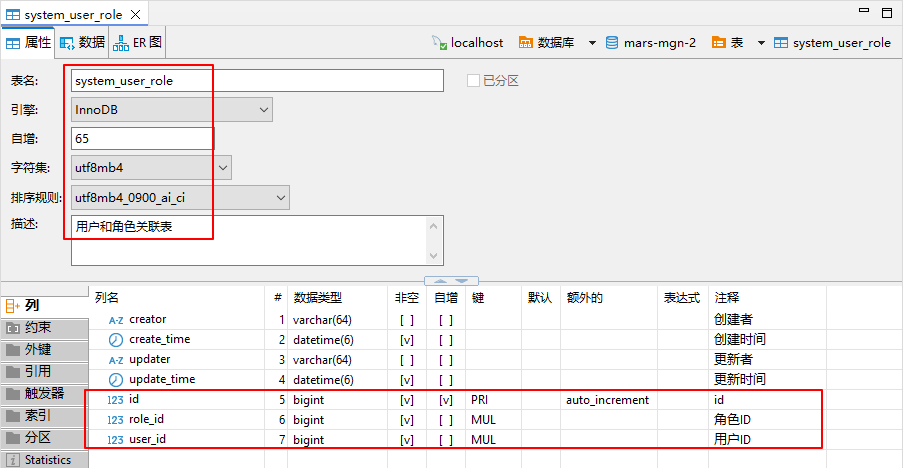903x468 pixels.
Task: Click the 自增 column header
Action: [x=446, y=298]
